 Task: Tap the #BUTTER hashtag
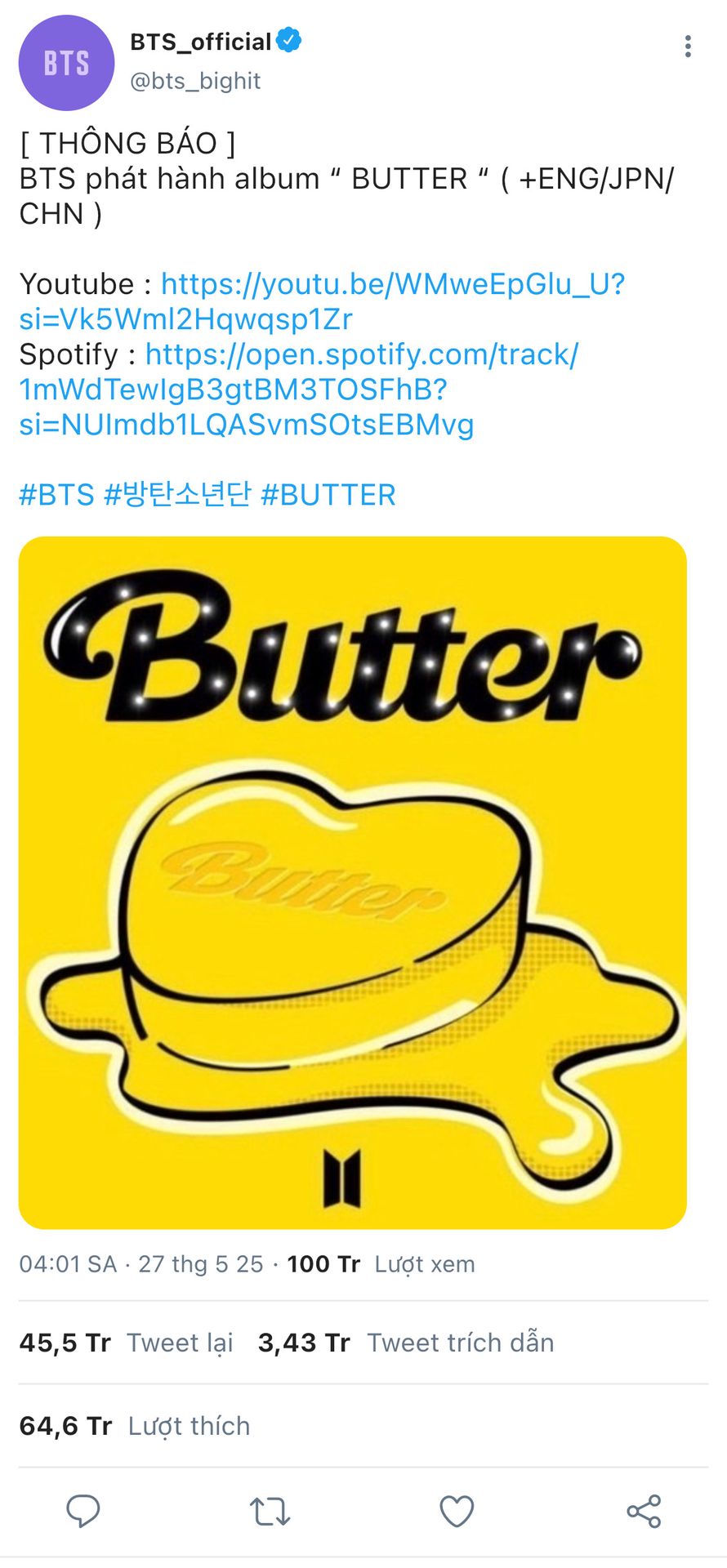(x=328, y=495)
